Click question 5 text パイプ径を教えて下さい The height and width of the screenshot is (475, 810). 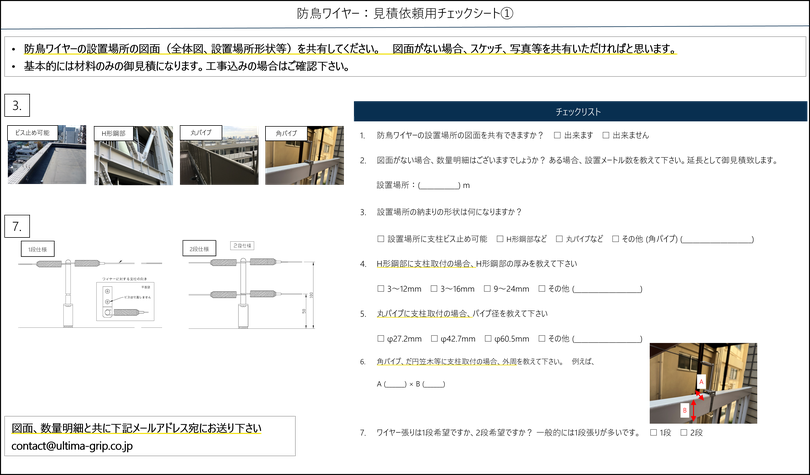click(x=462, y=314)
